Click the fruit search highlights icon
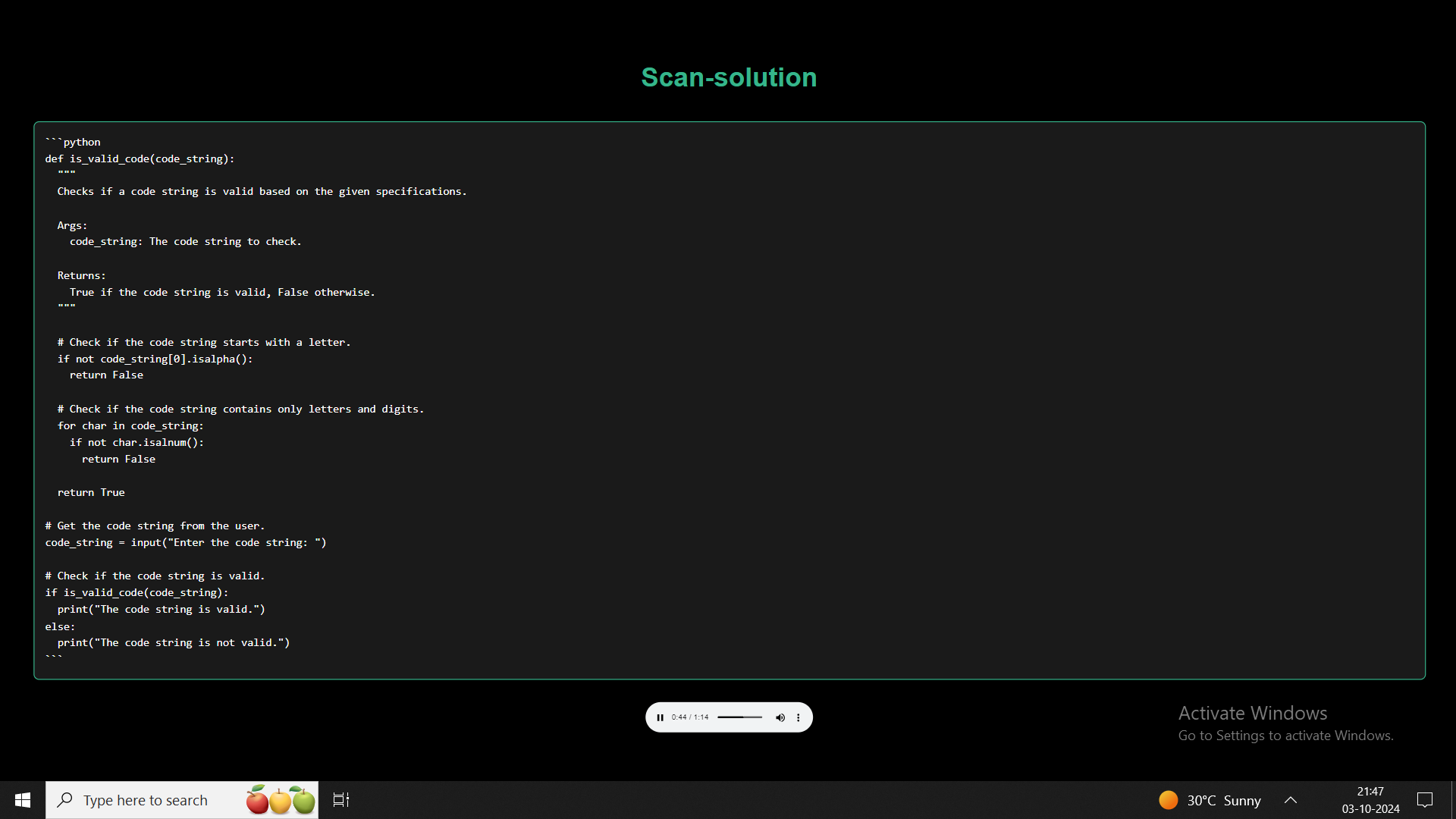The height and width of the screenshot is (819, 1456). pyautogui.click(x=280, y=800)
